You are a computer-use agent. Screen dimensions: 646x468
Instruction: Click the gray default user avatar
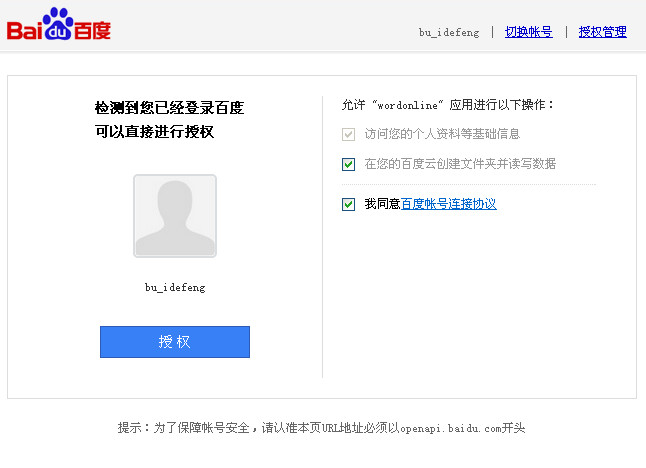click(x=175, y=216)
